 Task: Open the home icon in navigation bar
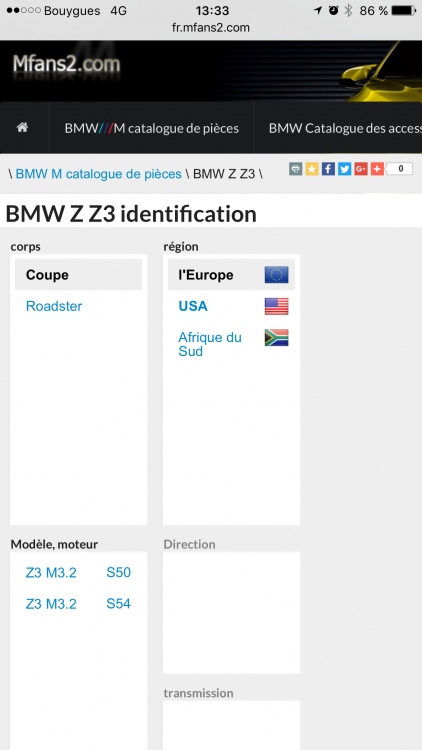pyautogui.click(x=22, y=127)
